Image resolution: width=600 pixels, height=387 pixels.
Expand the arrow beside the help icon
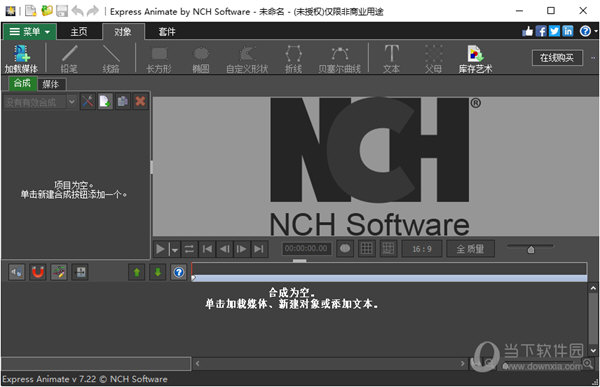coord(596,31)
